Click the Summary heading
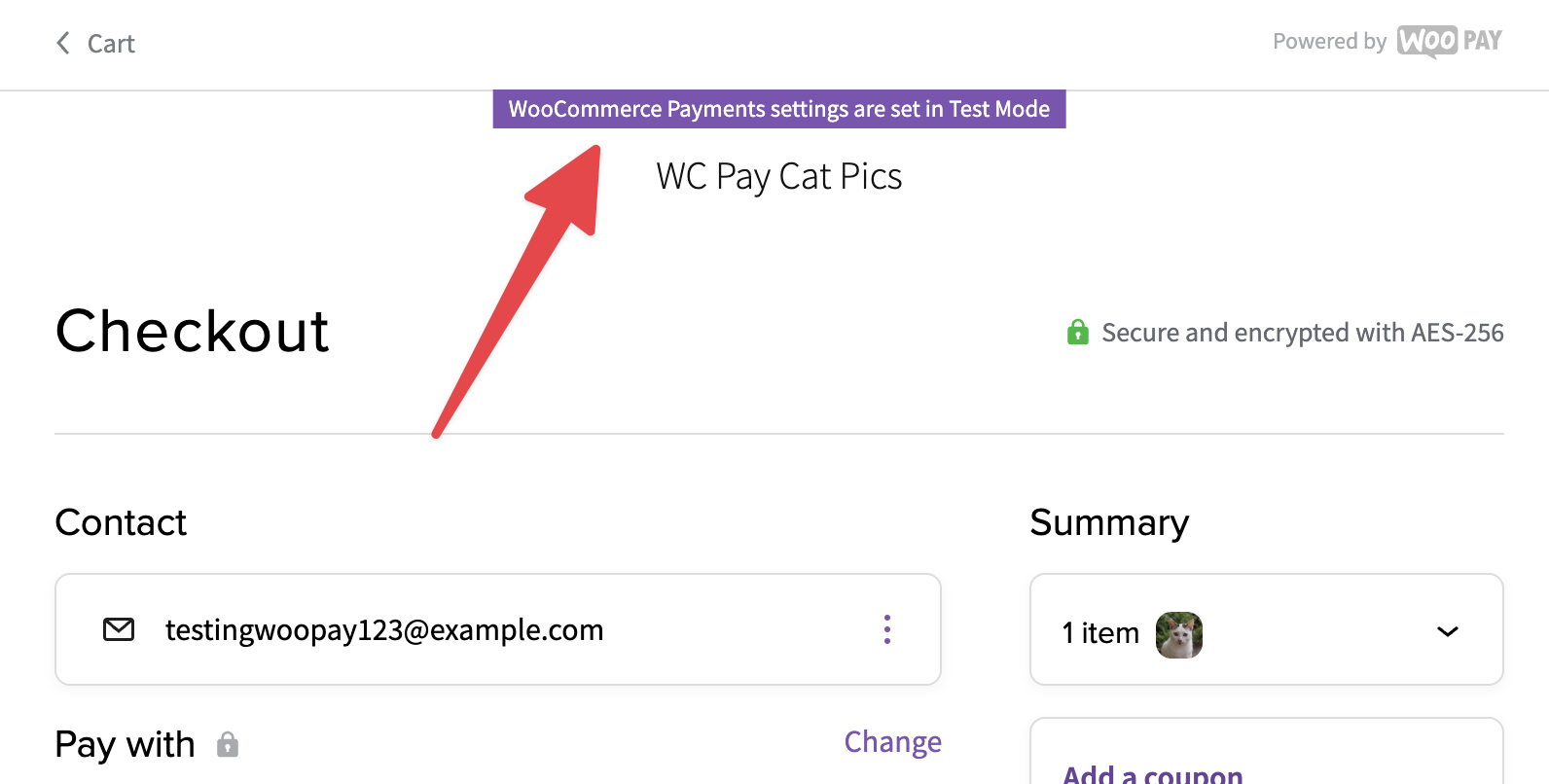The height and width of the screenshot is (784, 1549). (x=1109, y=523)
